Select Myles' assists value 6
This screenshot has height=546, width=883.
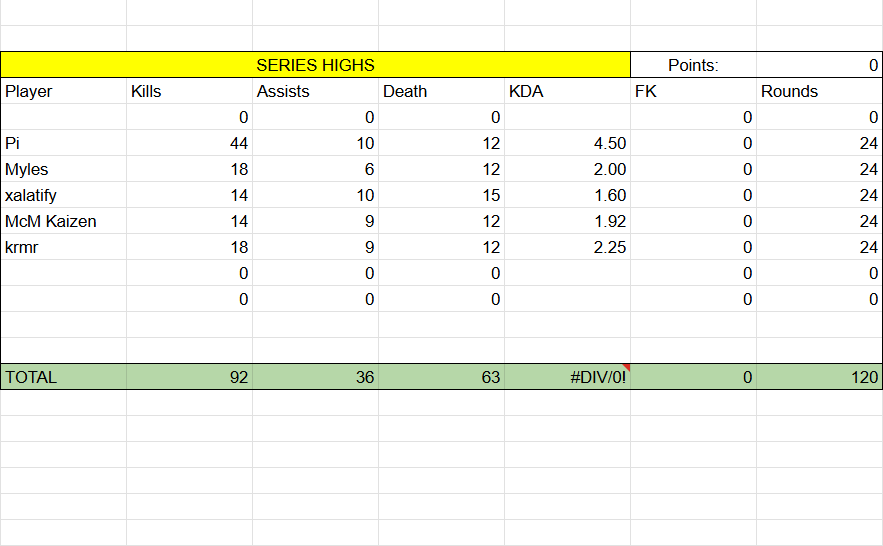(316, 169)
